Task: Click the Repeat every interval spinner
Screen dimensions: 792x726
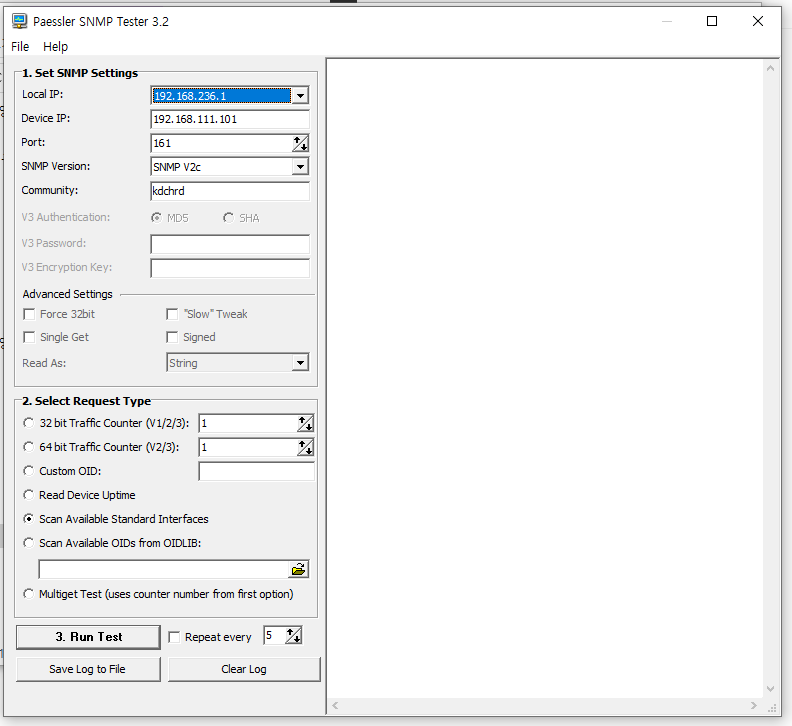Action: (x=293, y=636)
